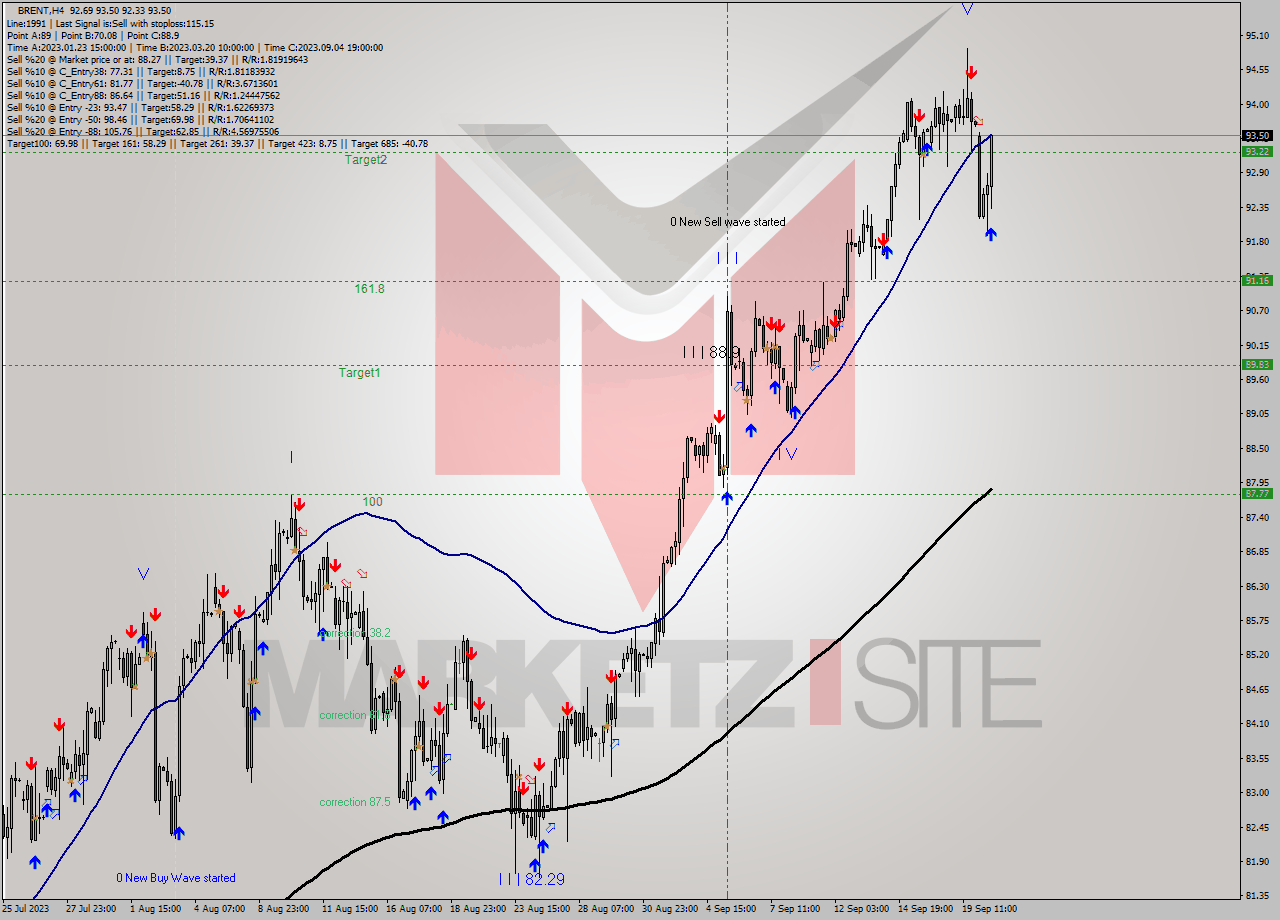
Task: Click the 'correction 38.2' label
Action: [x=355, y=633]
